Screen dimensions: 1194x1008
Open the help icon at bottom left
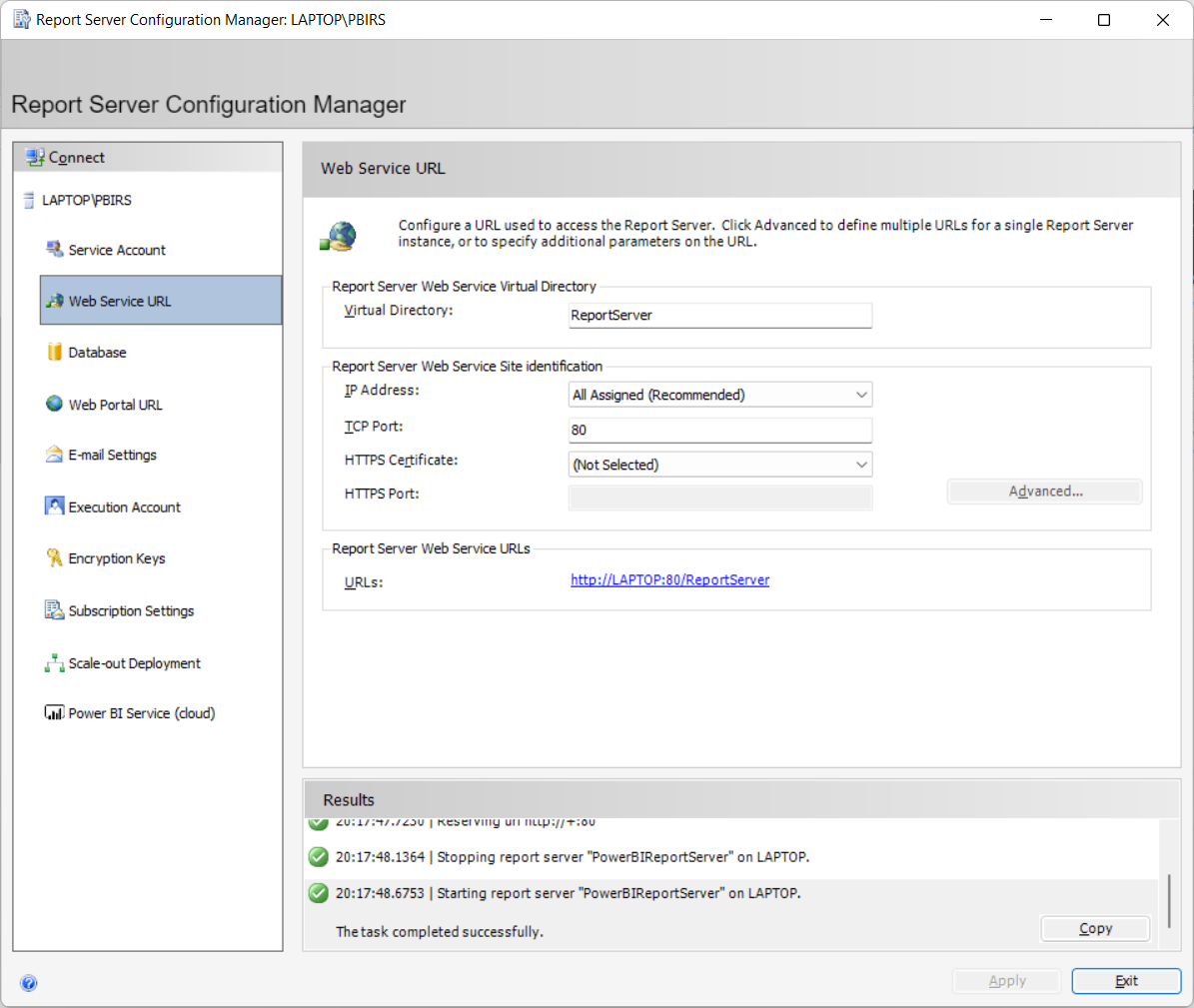(x=29, y=983)
